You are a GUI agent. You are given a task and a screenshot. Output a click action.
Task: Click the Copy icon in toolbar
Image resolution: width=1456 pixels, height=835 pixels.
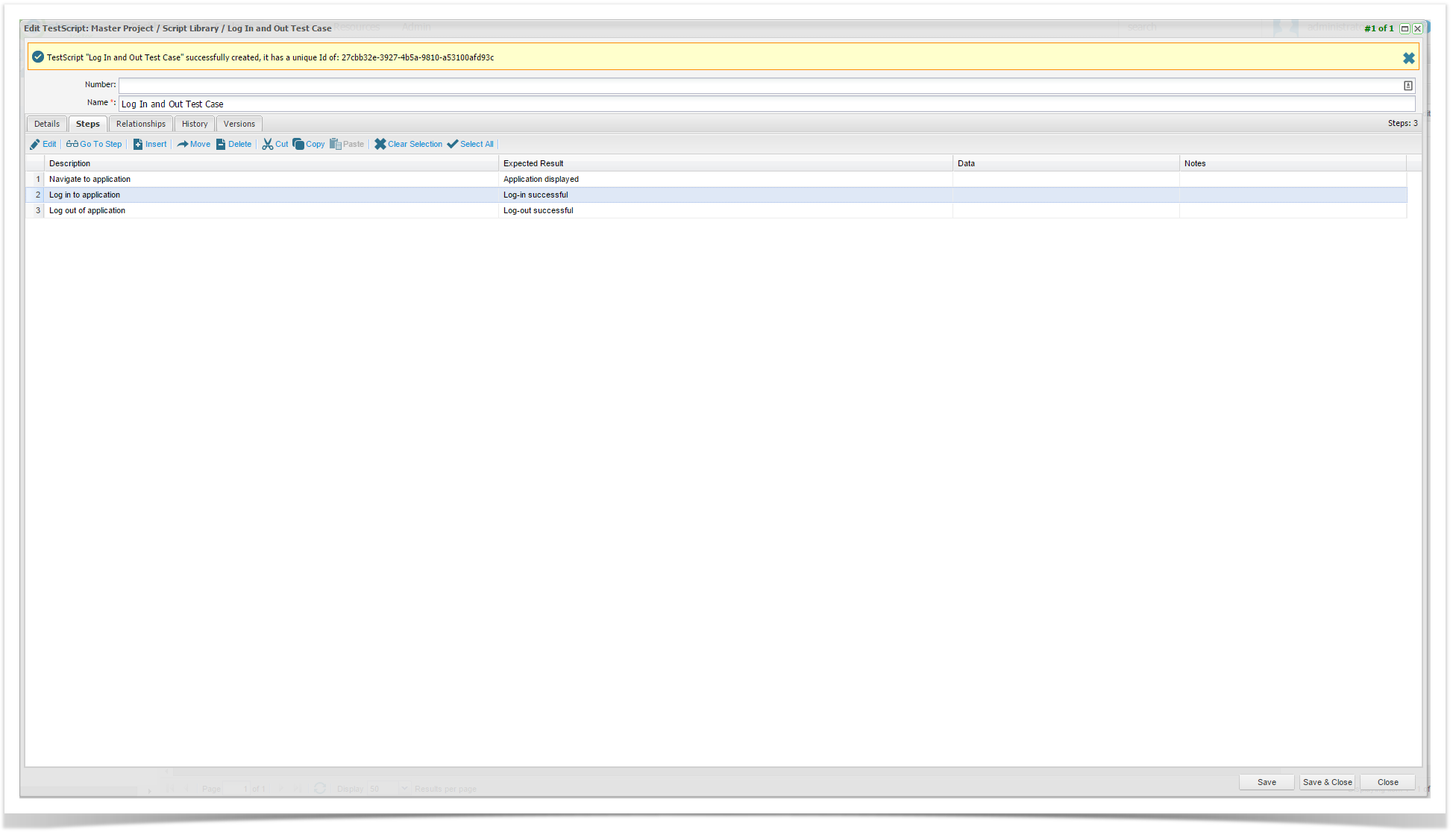point(298,145)
